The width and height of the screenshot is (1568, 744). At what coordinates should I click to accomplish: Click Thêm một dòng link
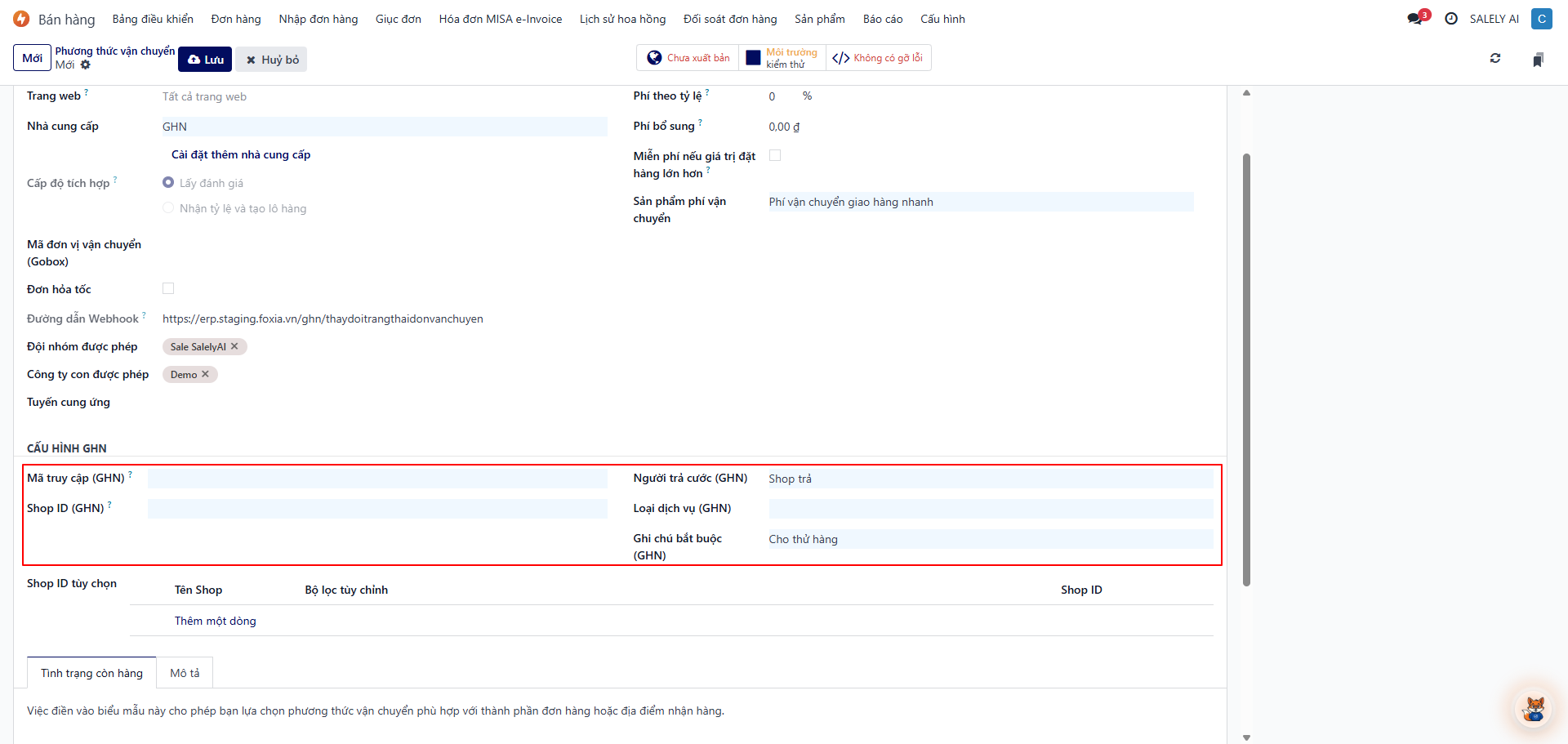215,621
